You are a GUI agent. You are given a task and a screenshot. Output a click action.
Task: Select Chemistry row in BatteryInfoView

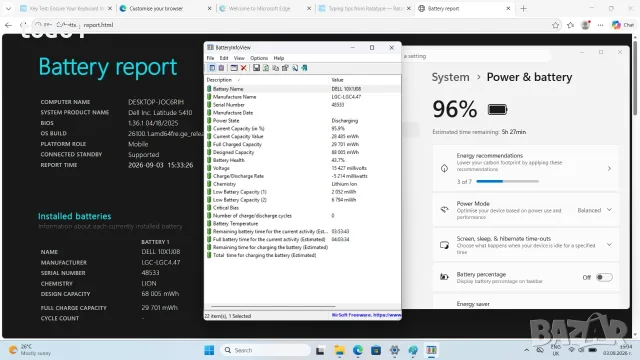coord(303,184)
